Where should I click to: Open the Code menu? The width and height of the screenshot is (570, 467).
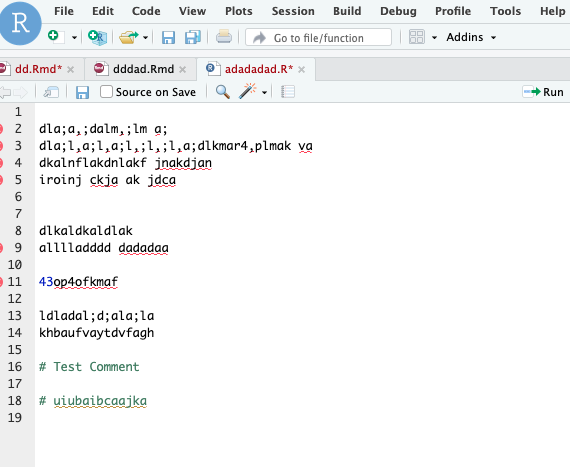pyautogui.click(x=146, y=11)
